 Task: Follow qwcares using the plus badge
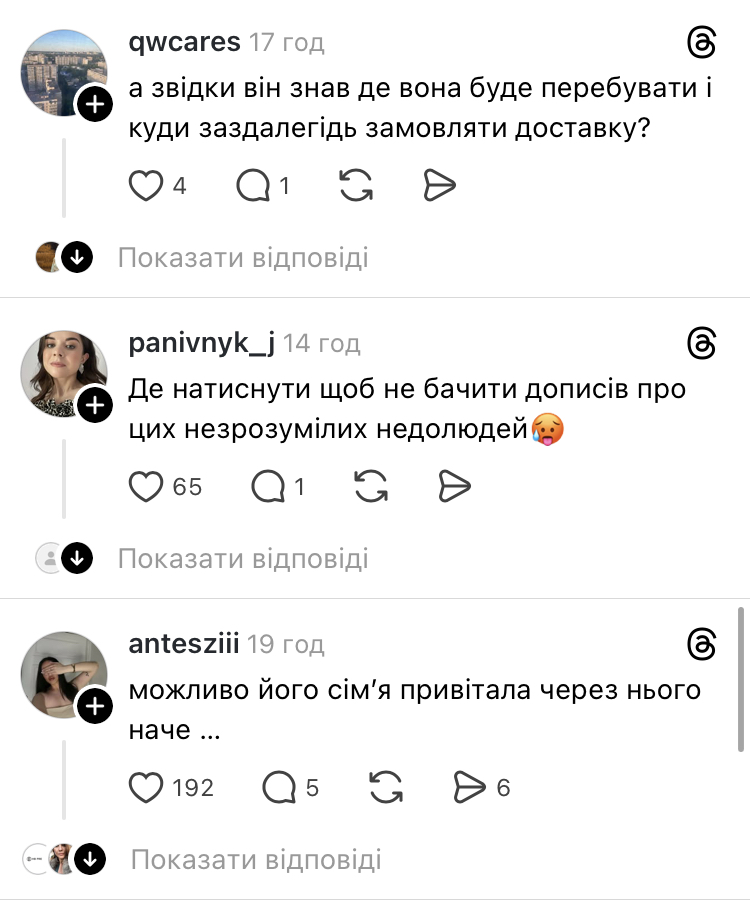96,104
